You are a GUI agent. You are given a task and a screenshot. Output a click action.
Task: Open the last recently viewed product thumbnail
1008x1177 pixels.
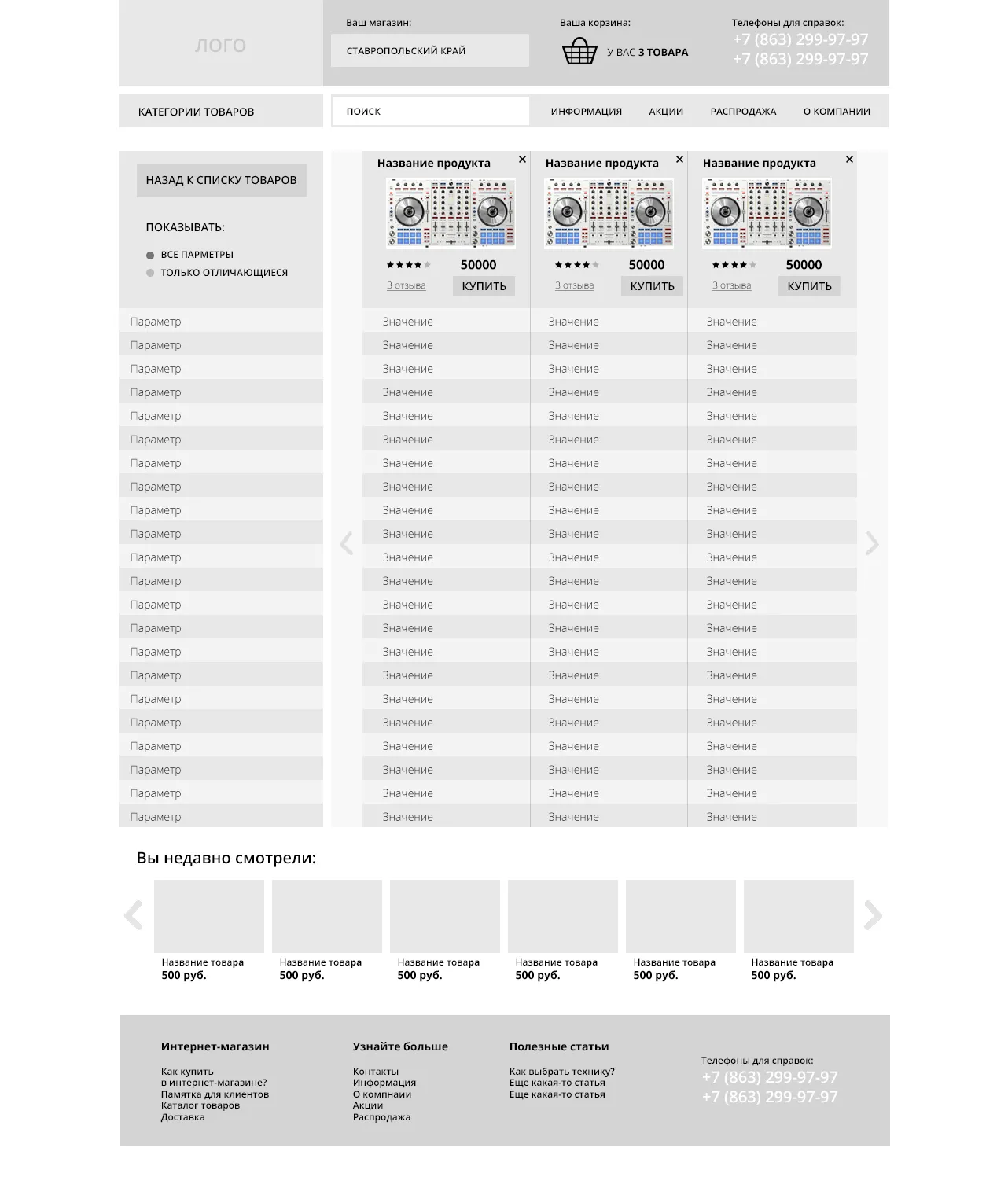799,916
